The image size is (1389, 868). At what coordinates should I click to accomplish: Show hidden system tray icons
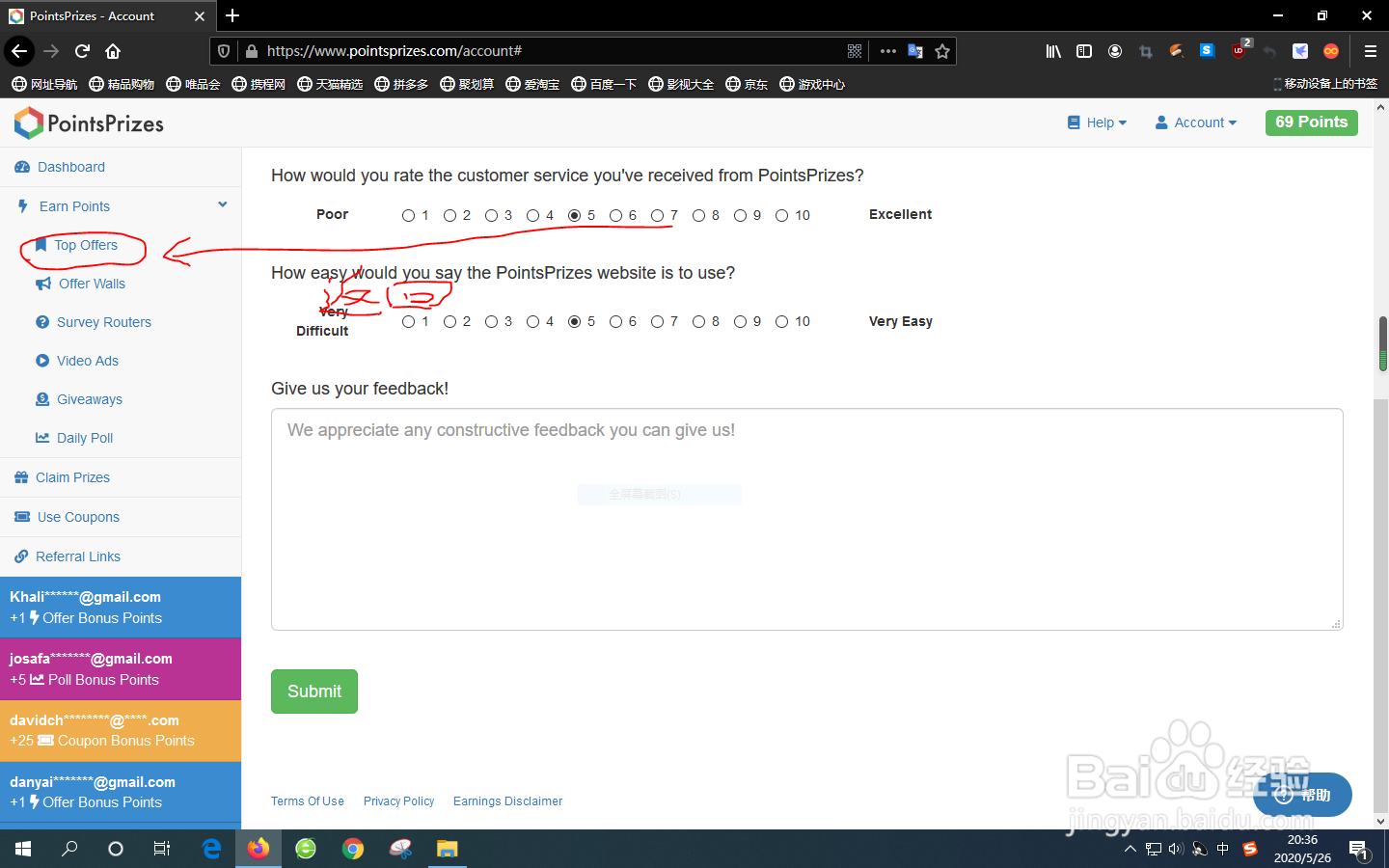pos(1130,849)
